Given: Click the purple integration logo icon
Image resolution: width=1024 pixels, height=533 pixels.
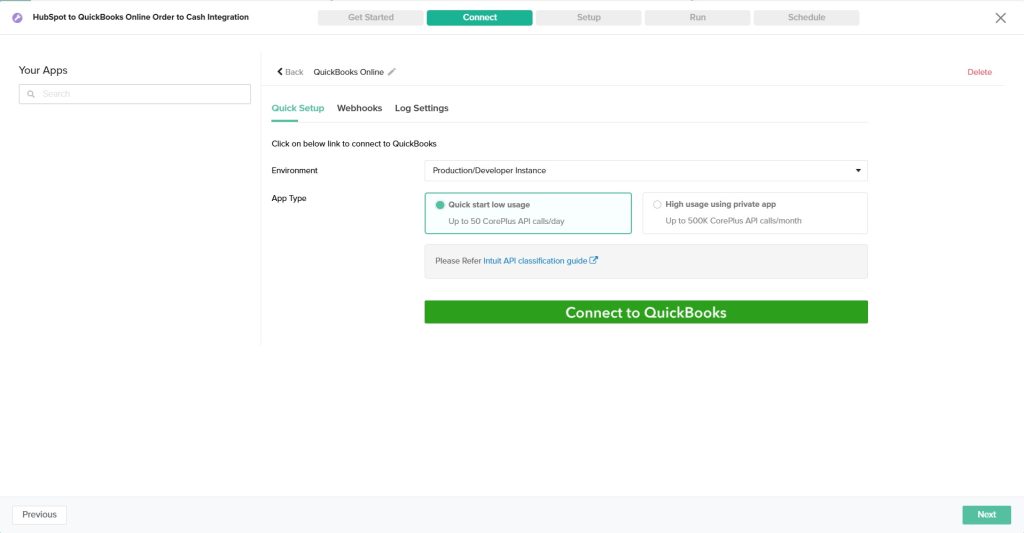Looking at the screenshot, I should coord(18,18).
